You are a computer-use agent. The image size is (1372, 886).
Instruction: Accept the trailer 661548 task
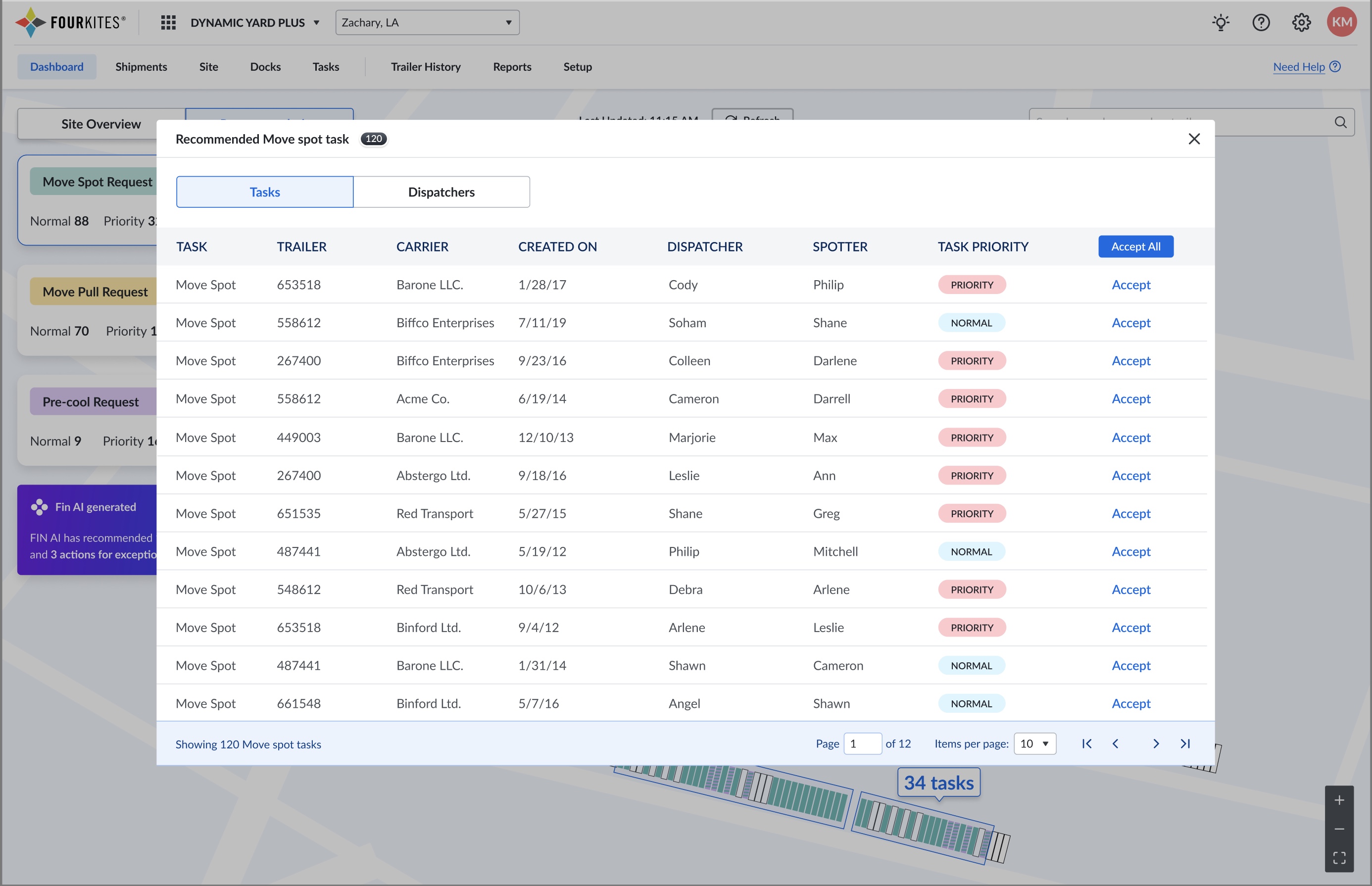tap(1131, 703)
